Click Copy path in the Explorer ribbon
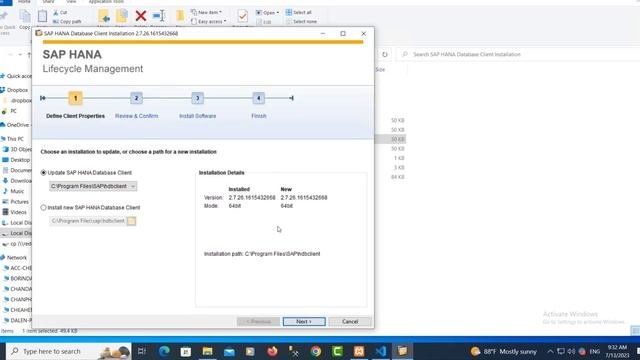Screen dimensions: 640x360 click(x=67, y=21)
